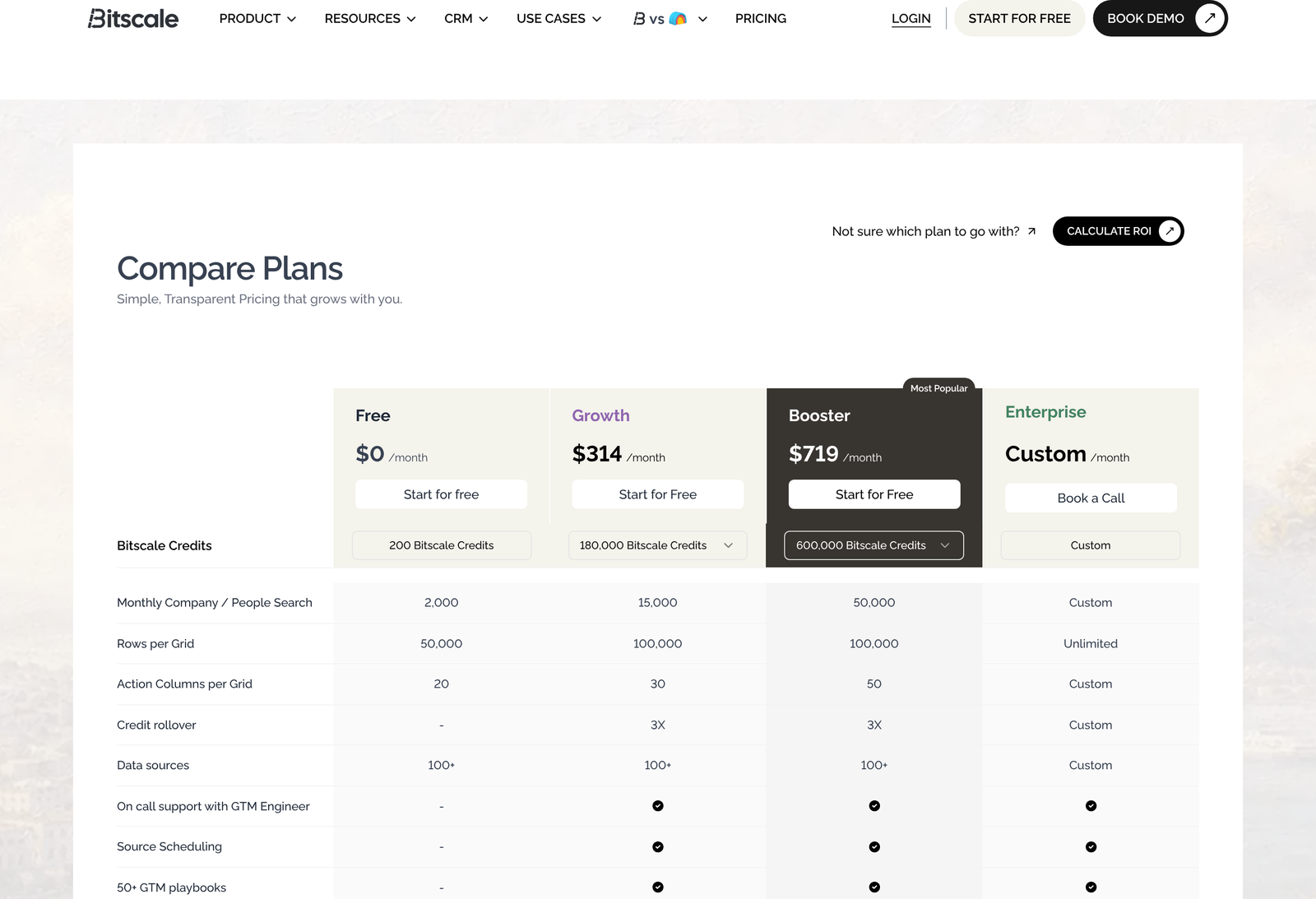This screenshot has width=1316, height=899.
Task: Expand the Resources navigation menu
Action: (x=370, y=18)
